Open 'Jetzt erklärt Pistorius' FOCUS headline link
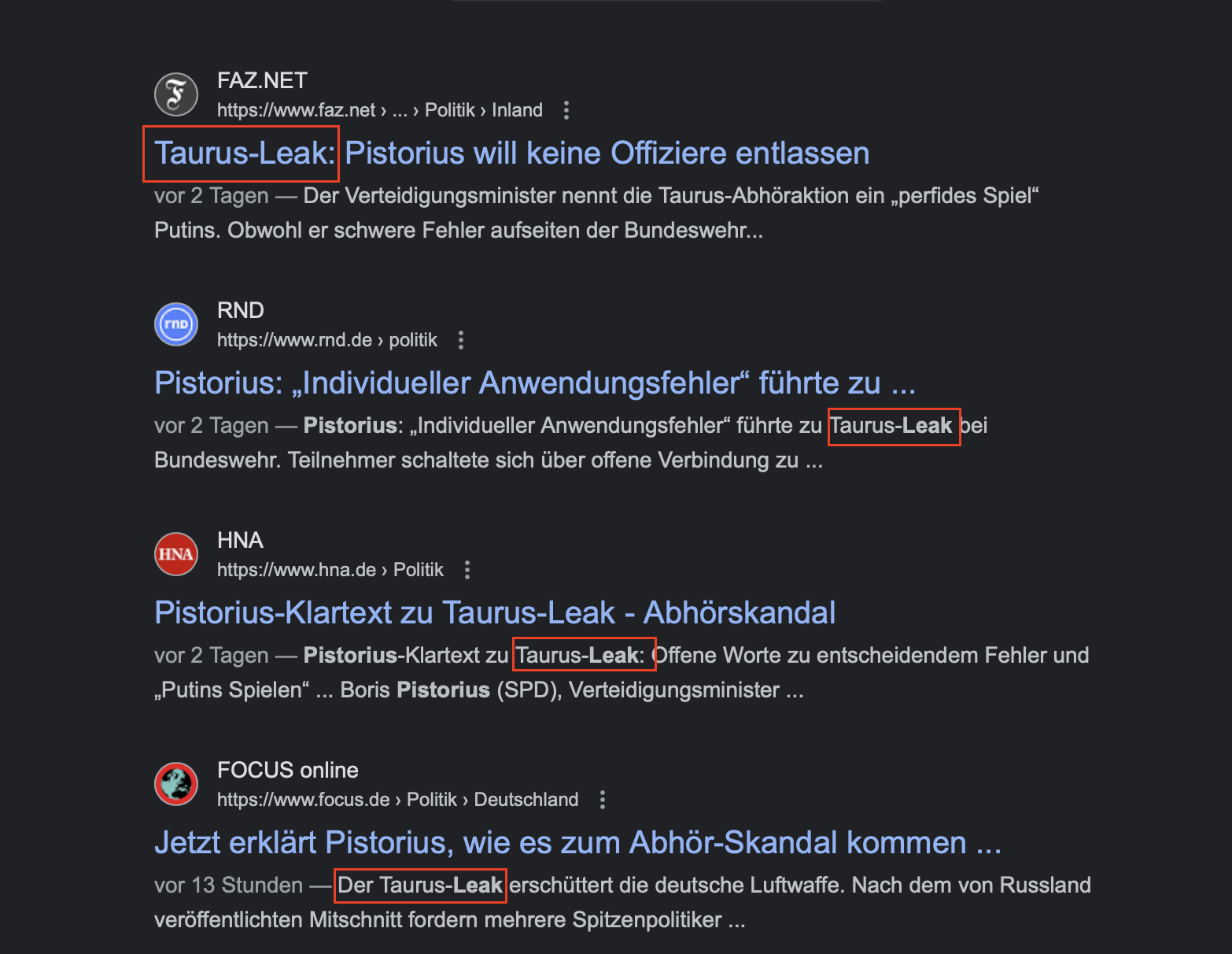The image size is (1232, 954). tap(578, 842)
